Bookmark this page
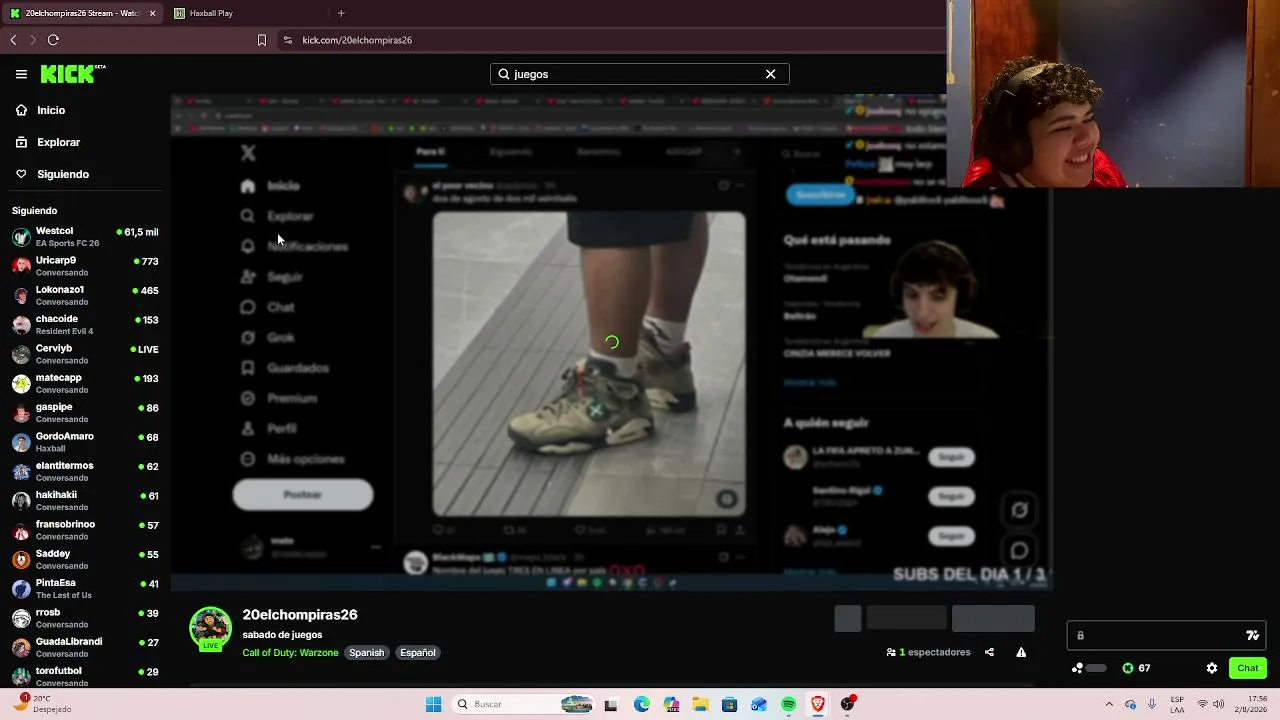 262,40
